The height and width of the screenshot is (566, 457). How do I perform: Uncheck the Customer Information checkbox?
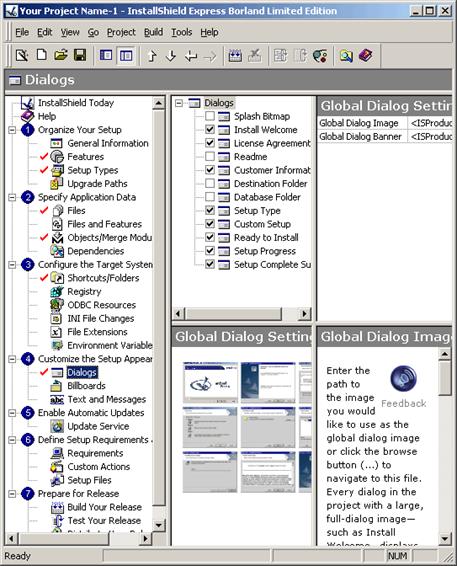tap(210, 170)
